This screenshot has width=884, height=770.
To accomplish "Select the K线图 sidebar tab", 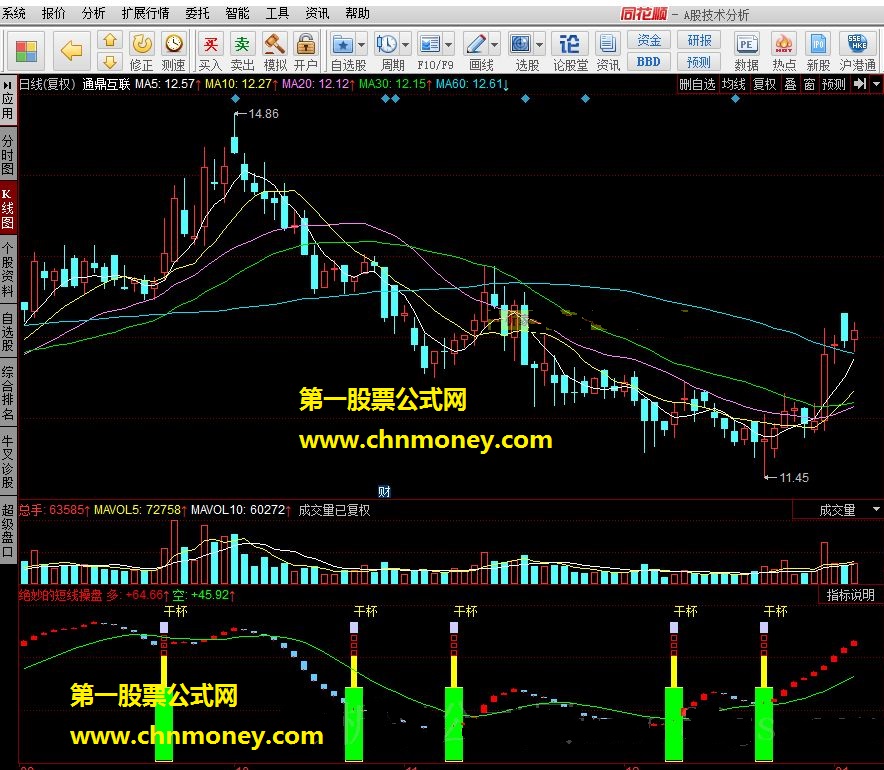I will click(7, 209).
